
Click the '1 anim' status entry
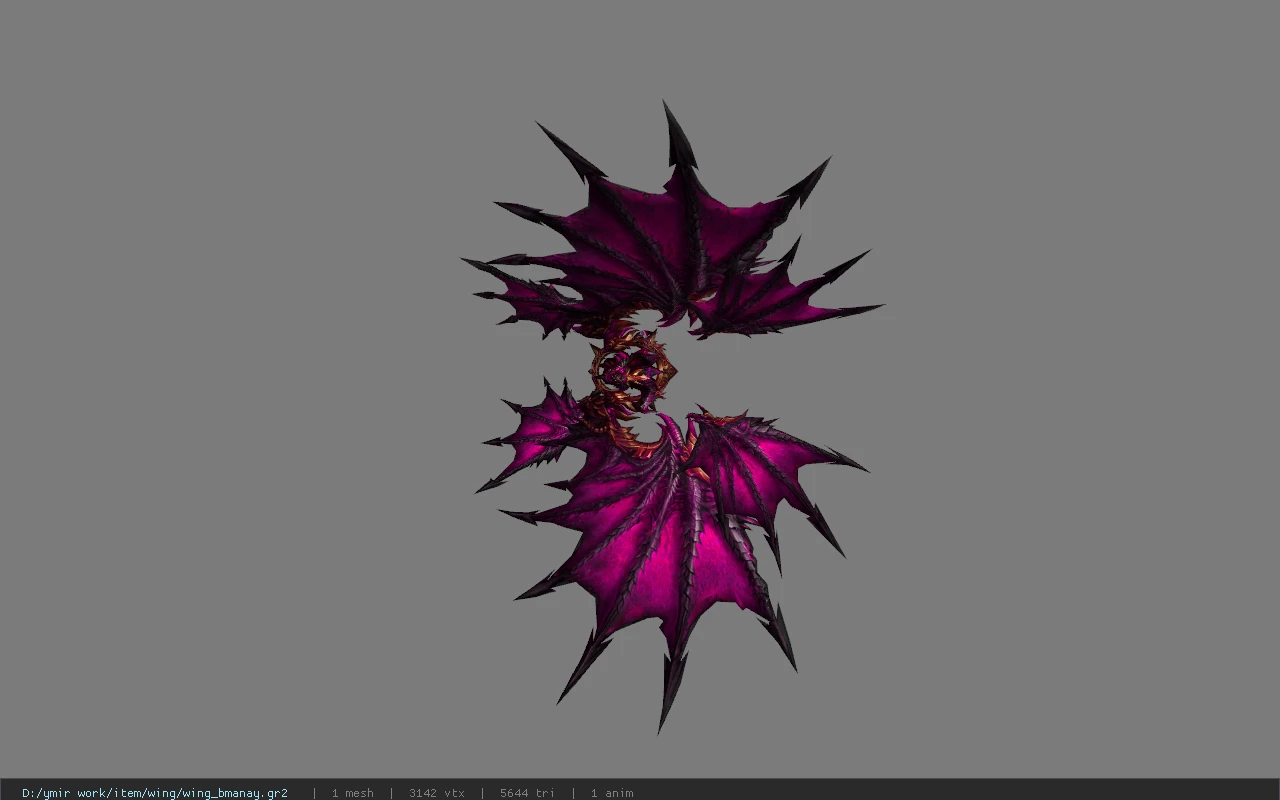pos(612,793)
